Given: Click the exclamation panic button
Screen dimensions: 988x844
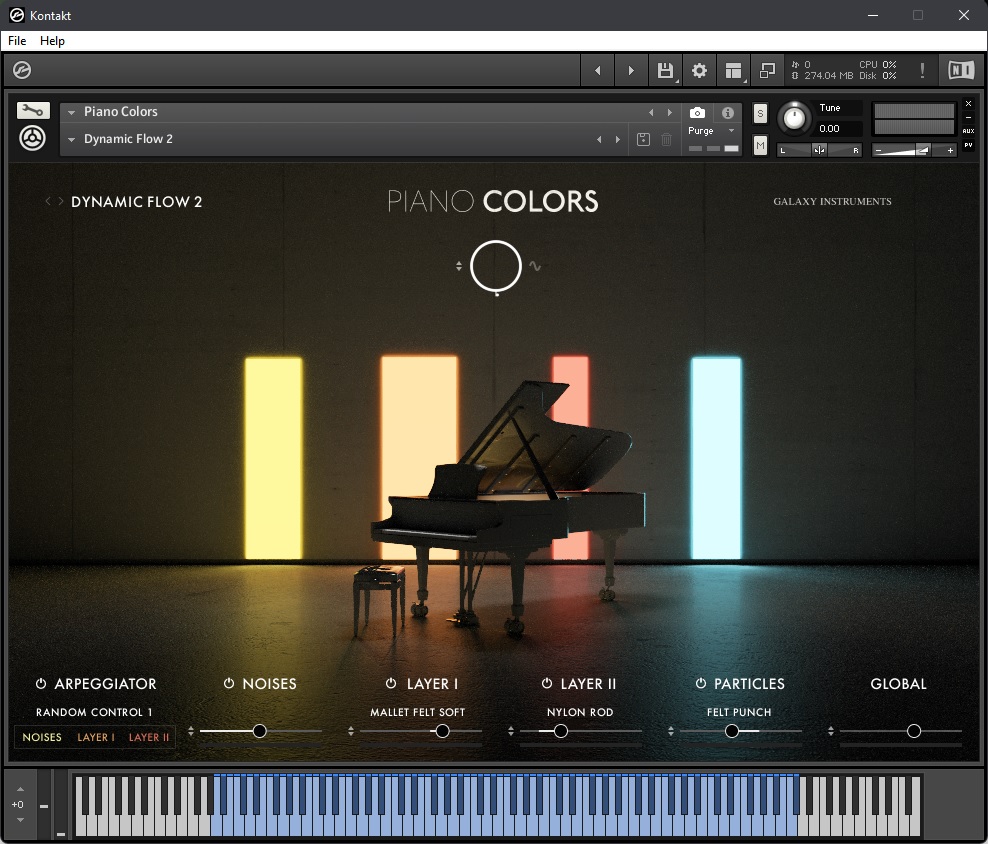Looking at the screenshot, I should pos(922,70).
